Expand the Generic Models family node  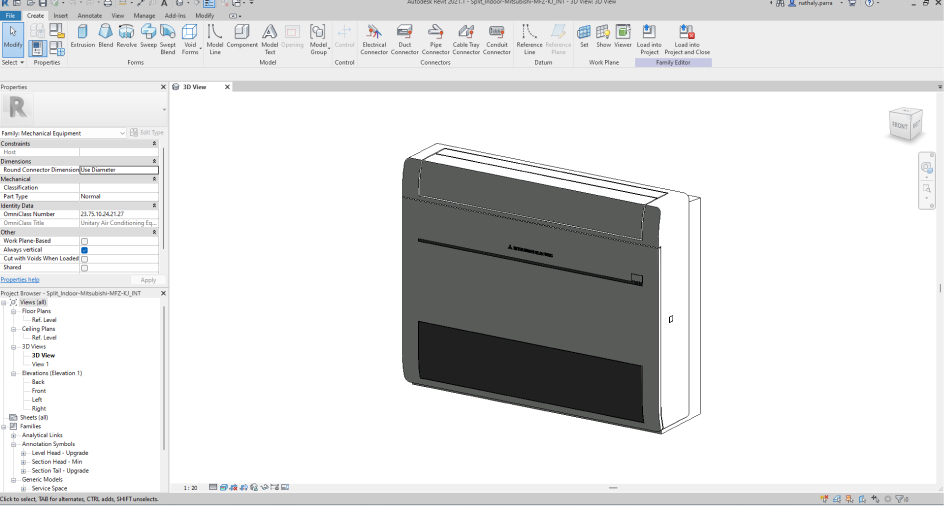point(14,479)
